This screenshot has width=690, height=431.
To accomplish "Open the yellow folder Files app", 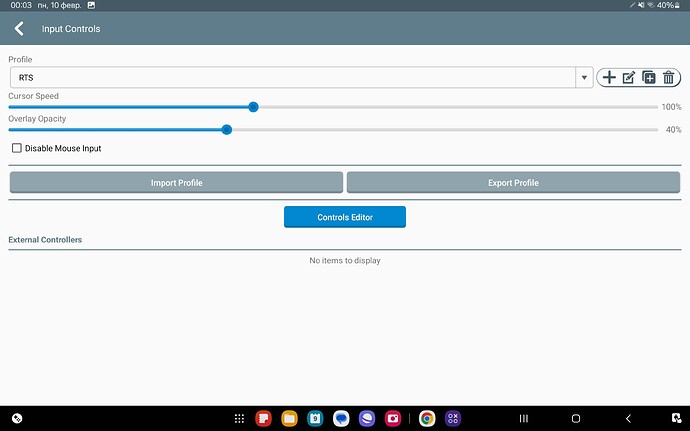I will (290, 418).
